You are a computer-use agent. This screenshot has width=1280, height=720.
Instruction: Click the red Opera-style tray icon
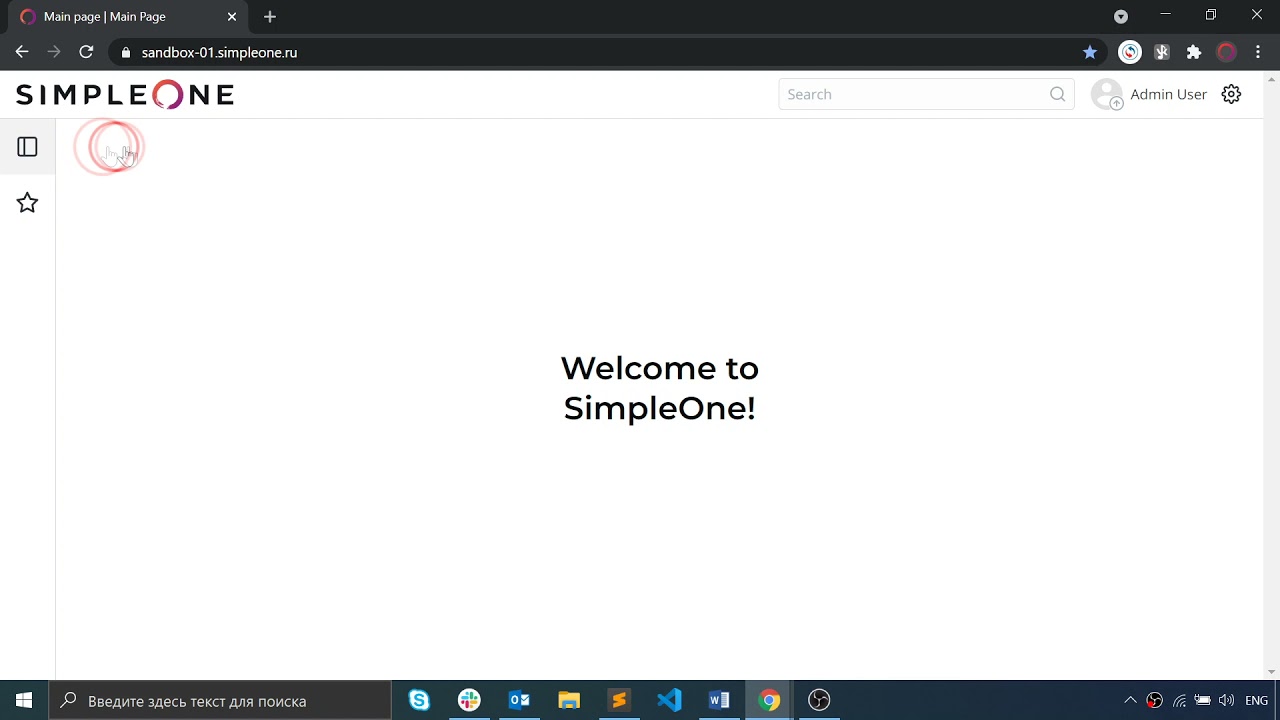click(x=1154, y=701)
